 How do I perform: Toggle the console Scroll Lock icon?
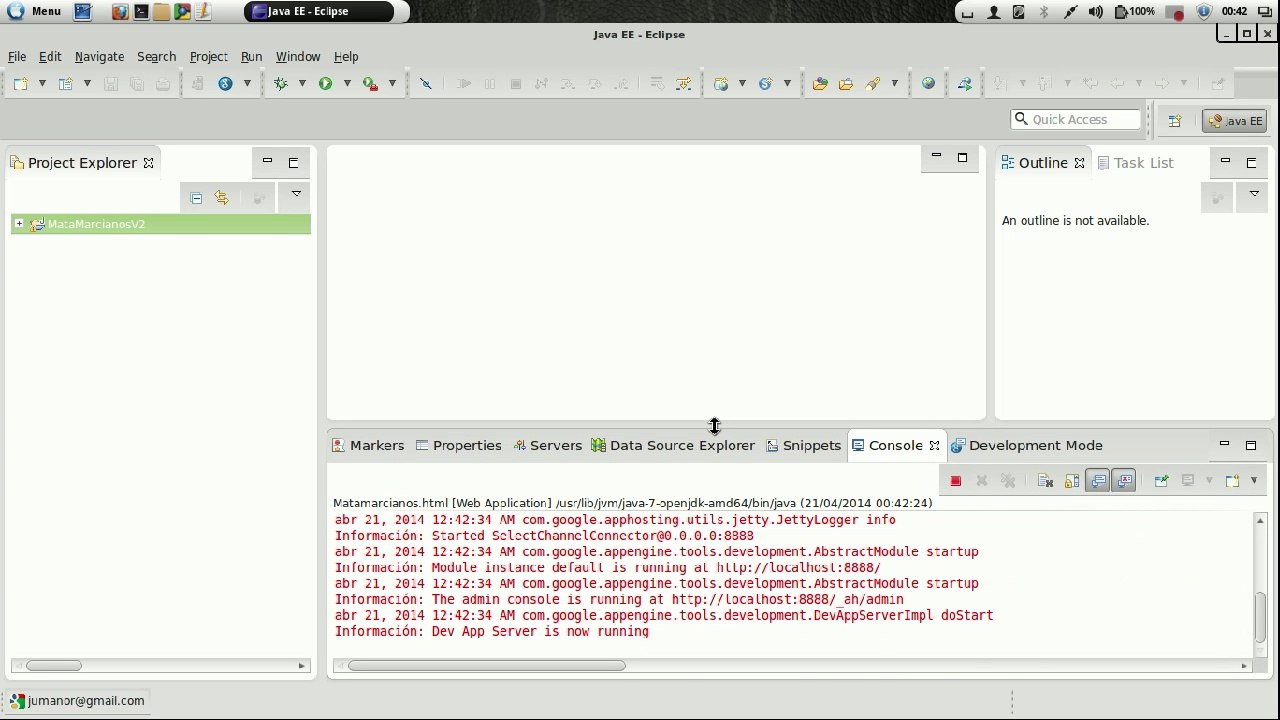point(1072,481)
